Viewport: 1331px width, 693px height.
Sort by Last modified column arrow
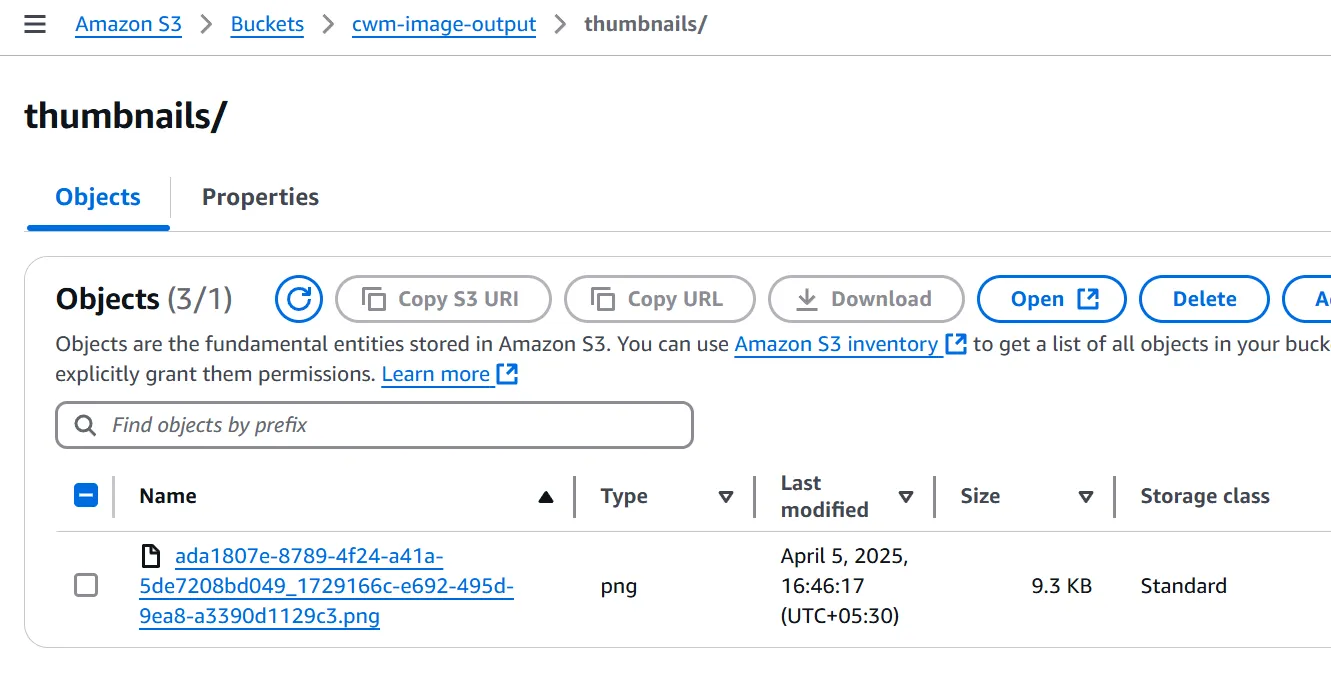point(906,497)
